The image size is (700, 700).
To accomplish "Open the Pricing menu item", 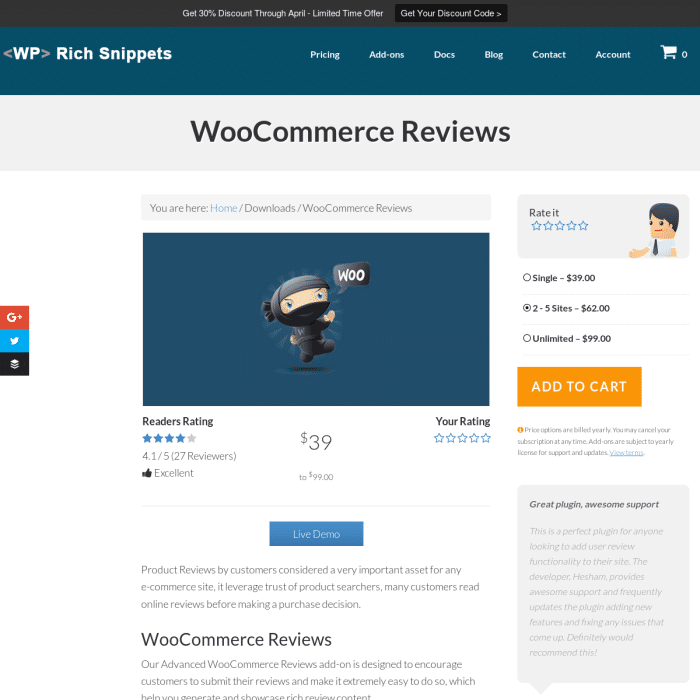I will click(325, 54).
